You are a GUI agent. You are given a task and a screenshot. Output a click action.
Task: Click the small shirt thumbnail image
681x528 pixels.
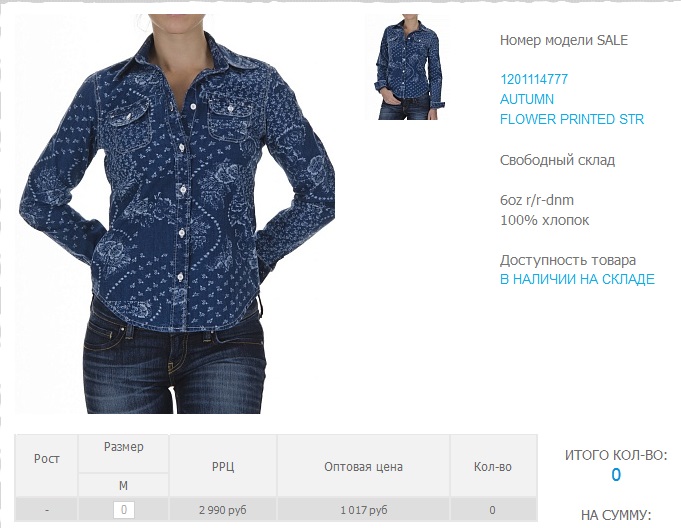(x=407, y=66)
